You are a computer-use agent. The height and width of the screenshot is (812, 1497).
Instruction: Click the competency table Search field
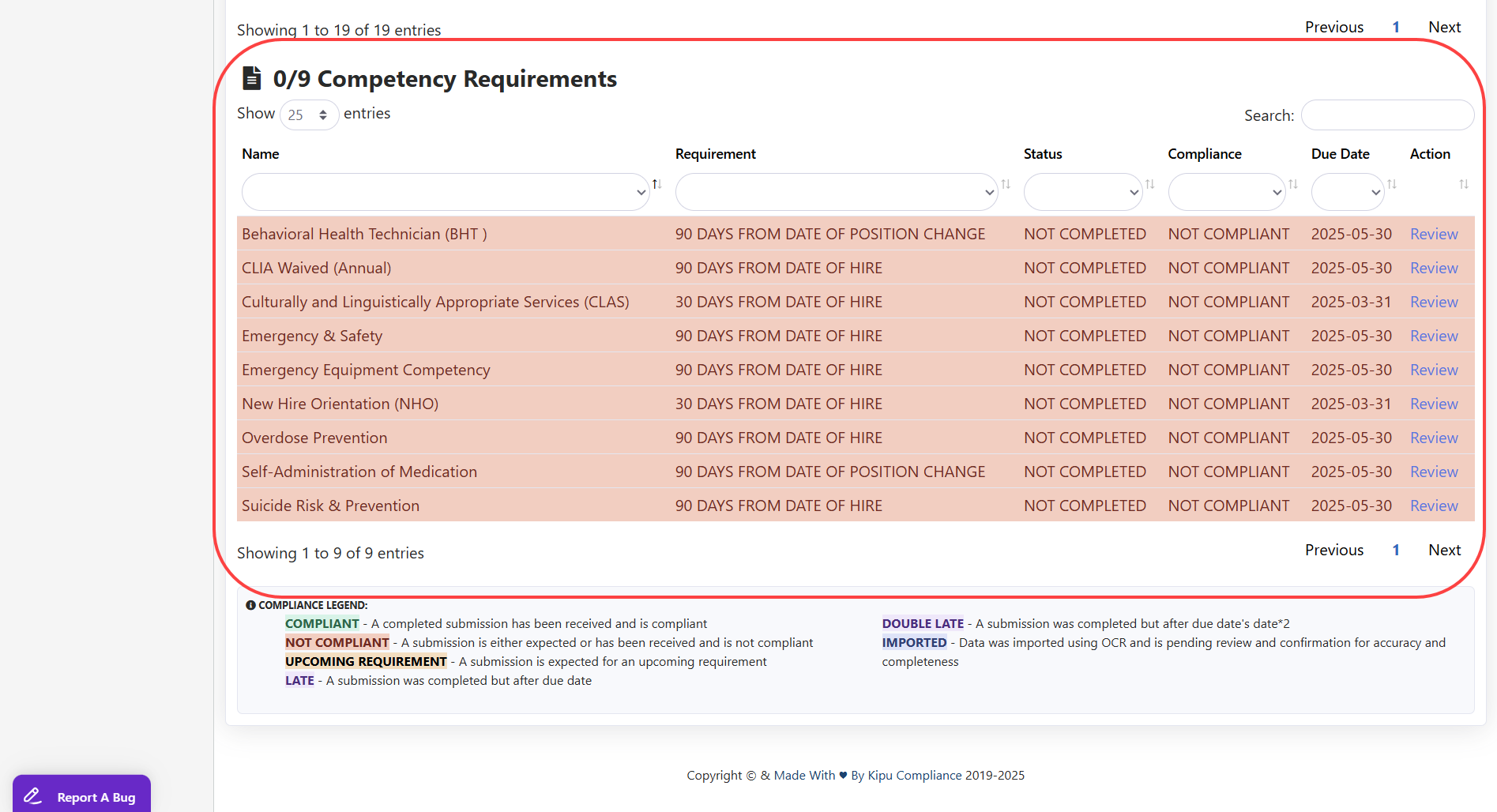pyautogui.click(x=1387, y=115)
